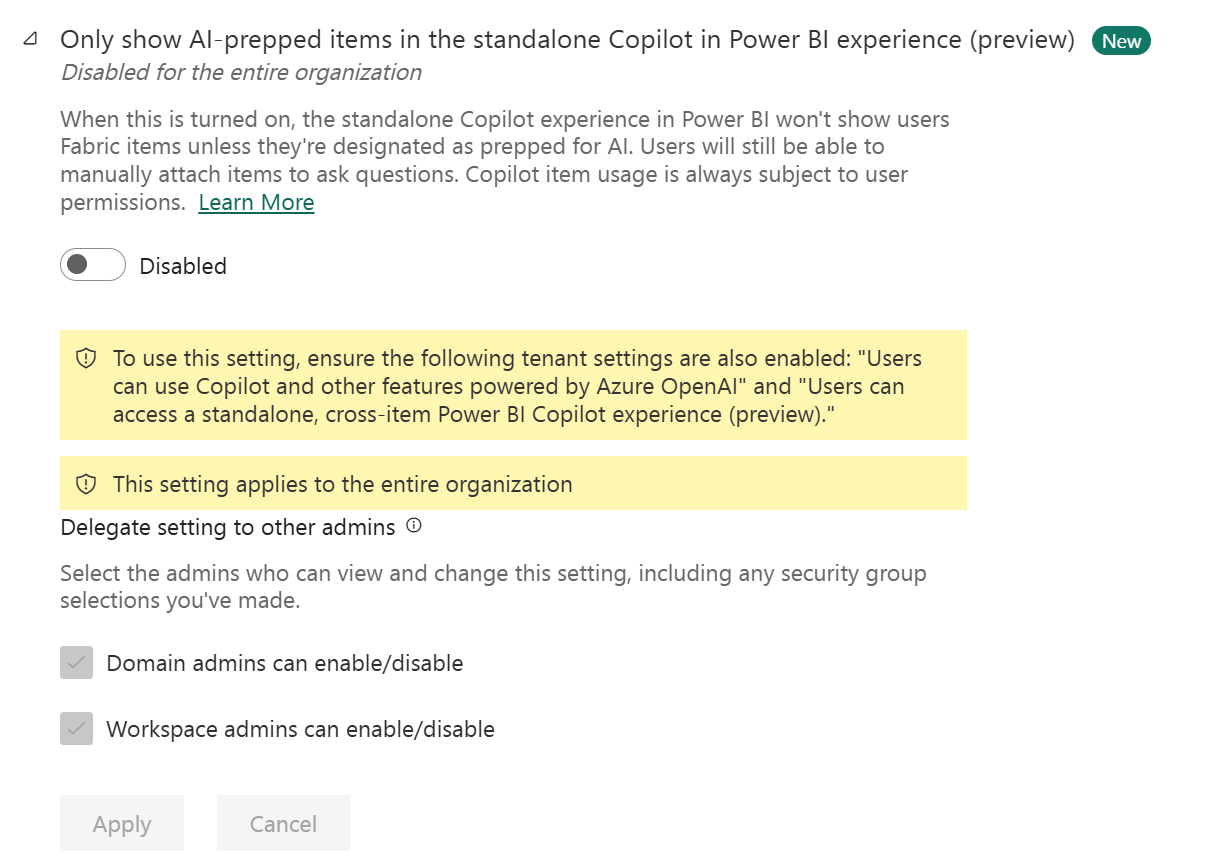The width and height of the screenshot is (1221, 867).
Task: Click the green New badge
Action: (x=1121, y=41)
